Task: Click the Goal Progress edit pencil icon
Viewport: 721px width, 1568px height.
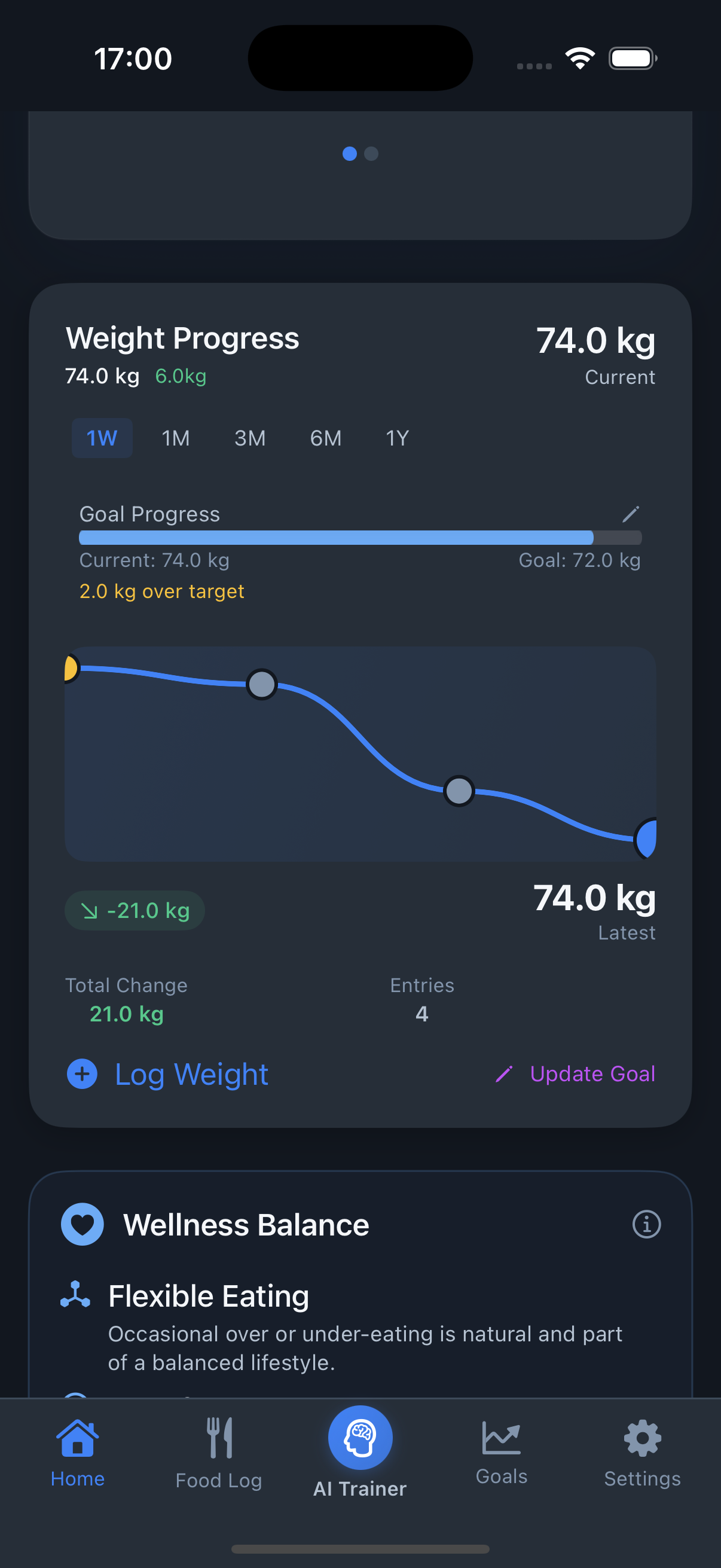Action: [630, 514]
